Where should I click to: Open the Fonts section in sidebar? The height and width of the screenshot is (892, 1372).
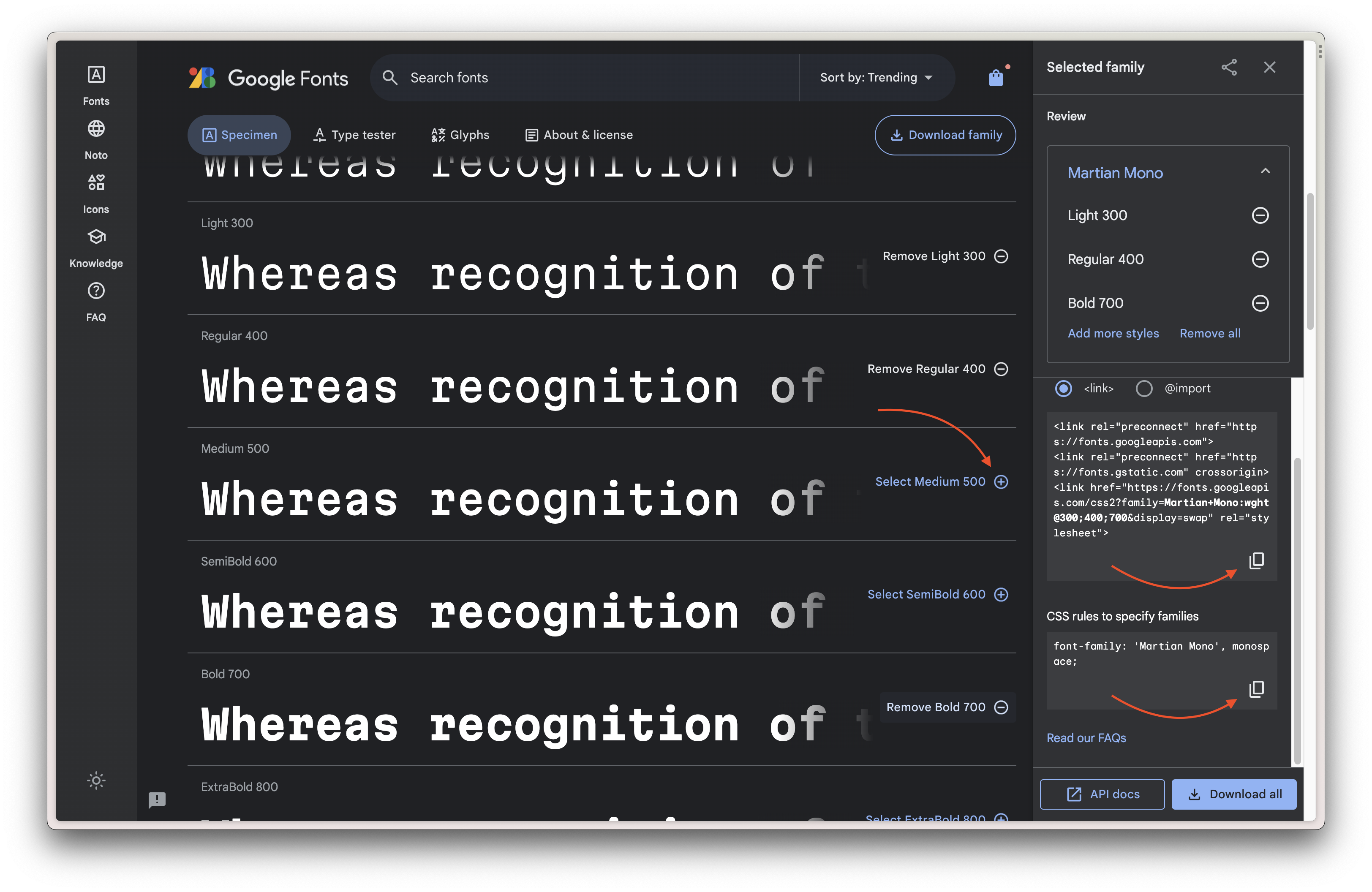pos(96,85)
